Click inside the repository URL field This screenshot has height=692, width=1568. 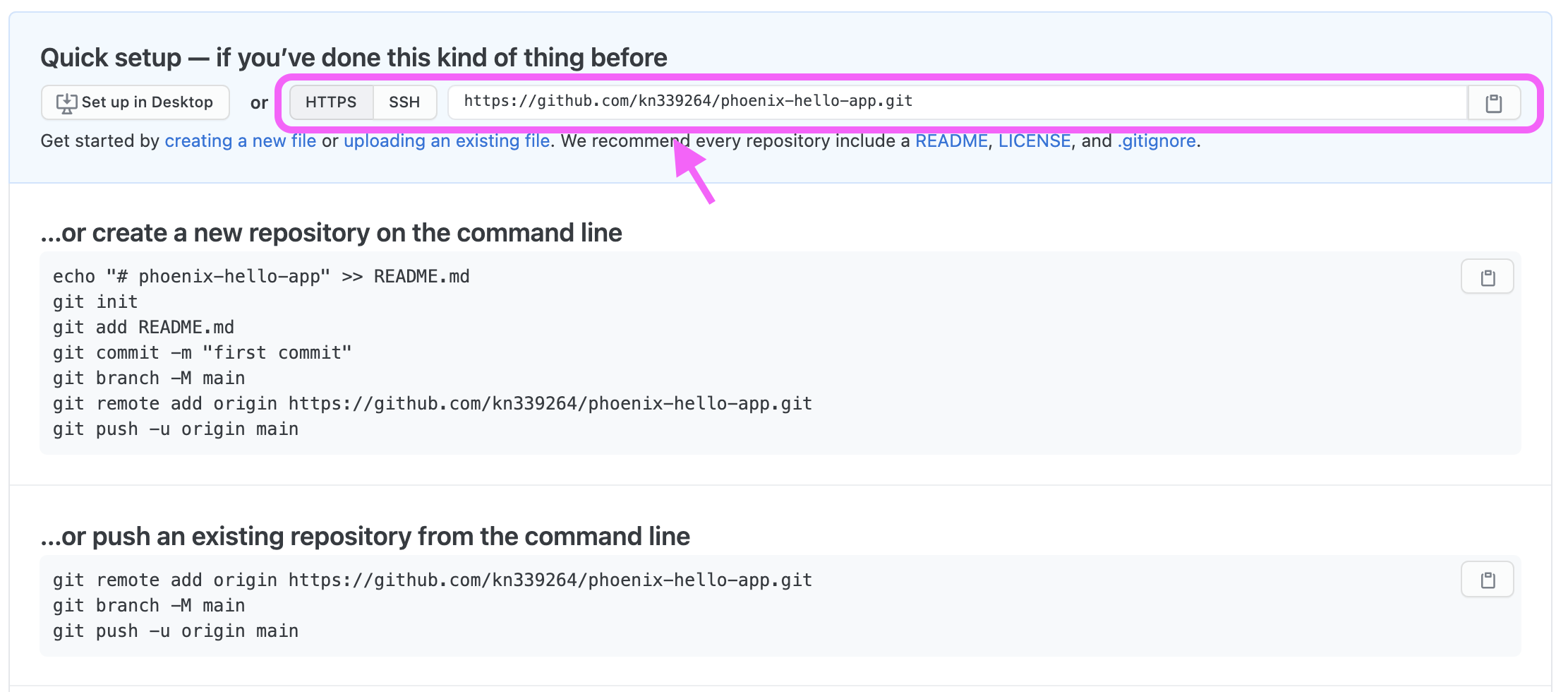pyautogui.click(x=958, y=102)
